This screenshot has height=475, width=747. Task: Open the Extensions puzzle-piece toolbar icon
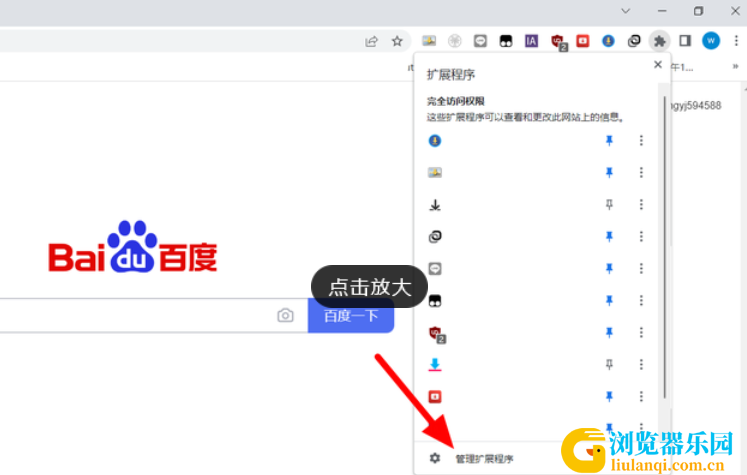tap(659, 41)
